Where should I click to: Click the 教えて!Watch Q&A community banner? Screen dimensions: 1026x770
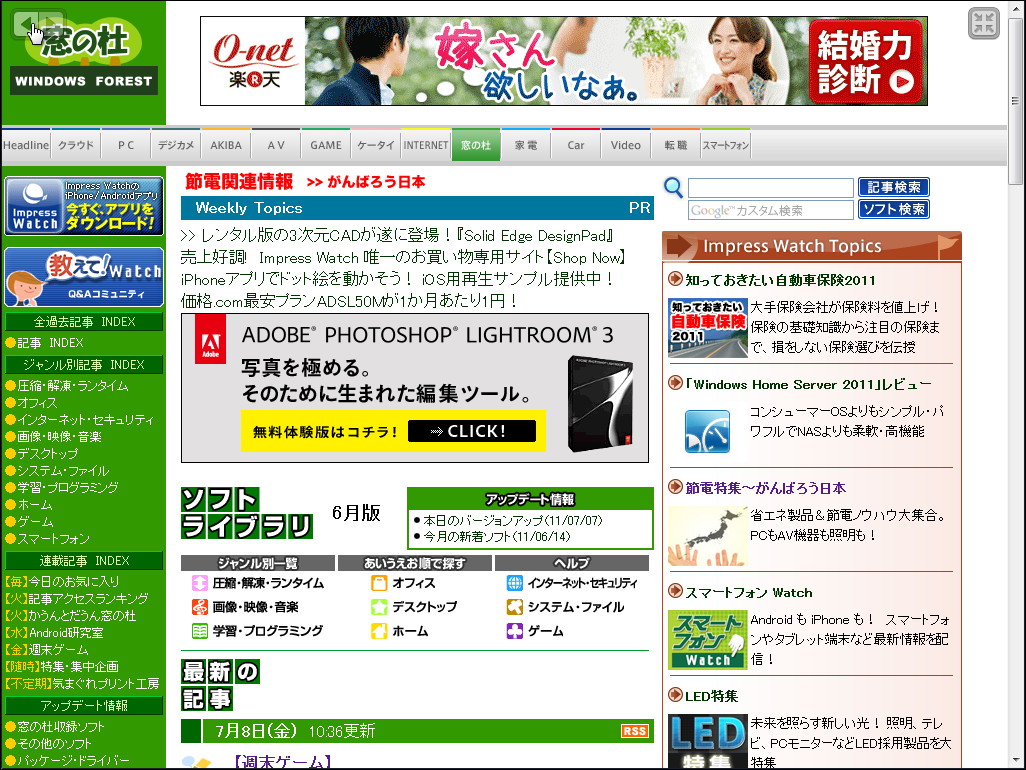[x=84, y=277]
